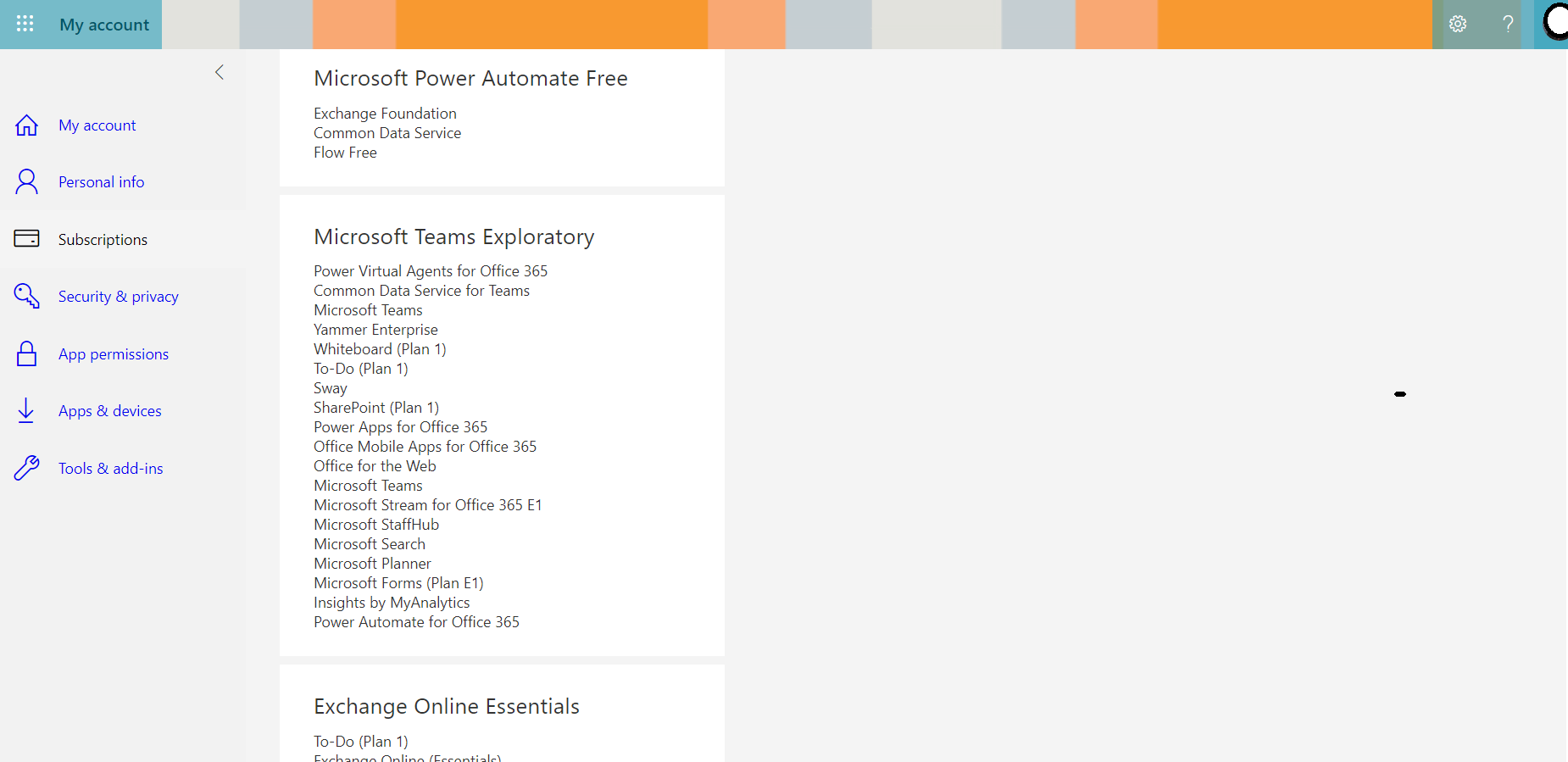Open App permissions page
1568x762 pixels.
114,354
